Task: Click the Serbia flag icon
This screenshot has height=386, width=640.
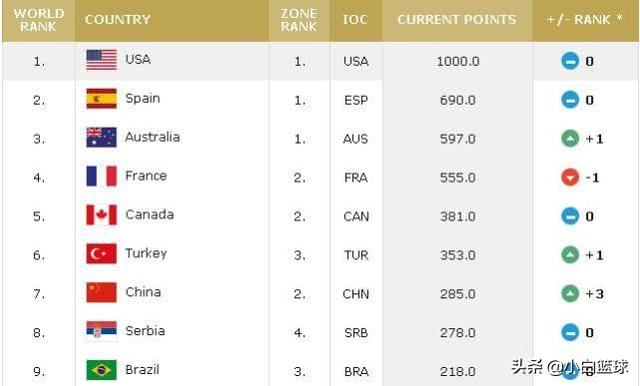Action: pos(102,331)
